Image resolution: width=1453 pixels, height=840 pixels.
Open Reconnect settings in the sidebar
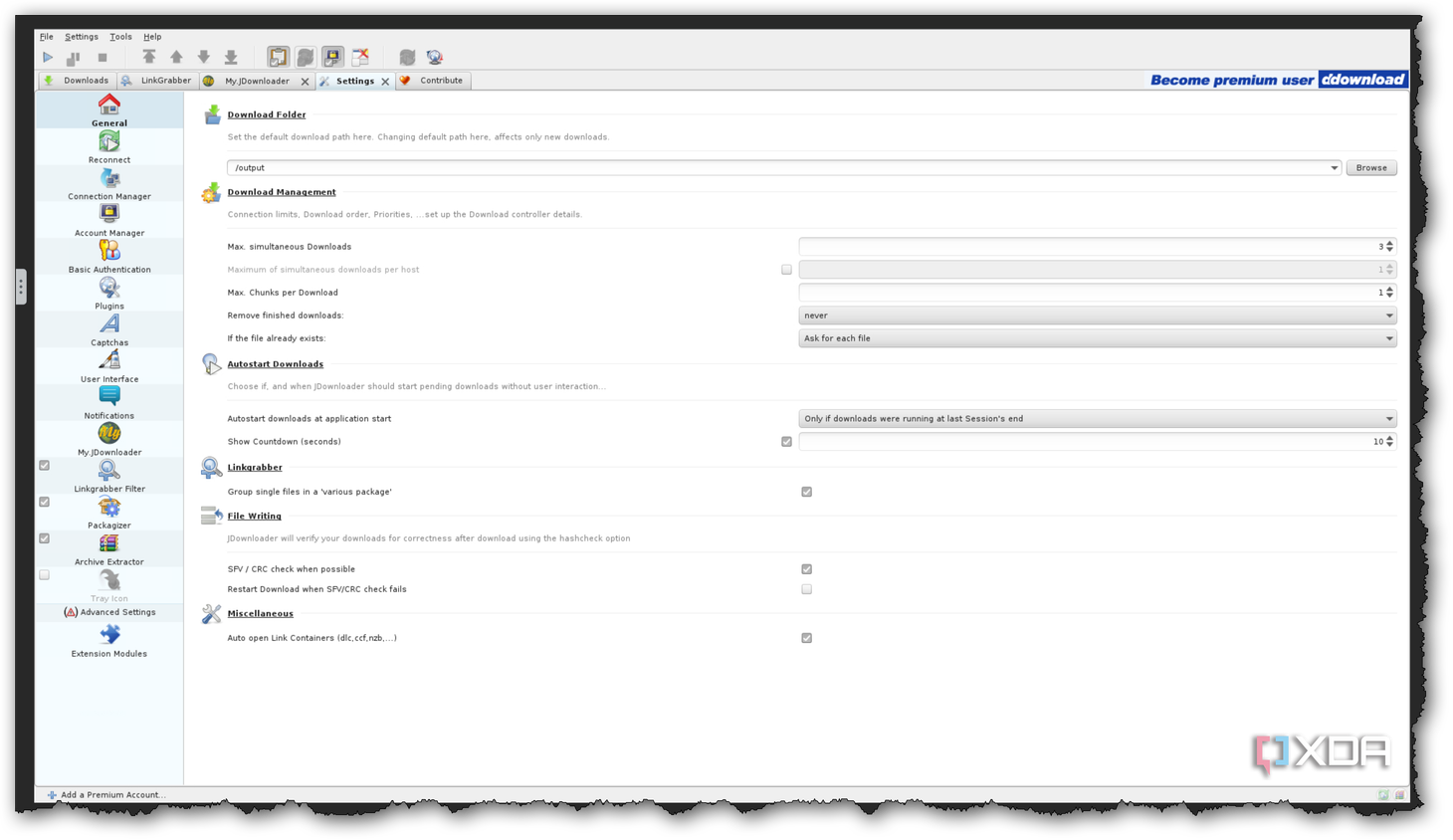pyautogui.click(x=109, y=147)
